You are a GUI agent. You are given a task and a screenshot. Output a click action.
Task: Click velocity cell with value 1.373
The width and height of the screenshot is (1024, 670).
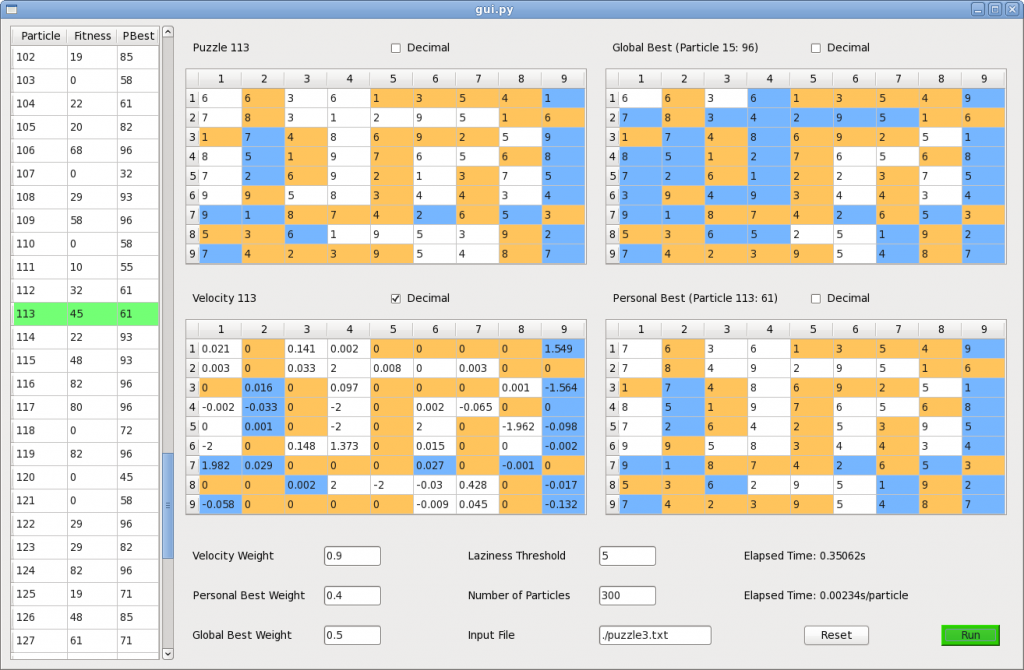point(349,446)
